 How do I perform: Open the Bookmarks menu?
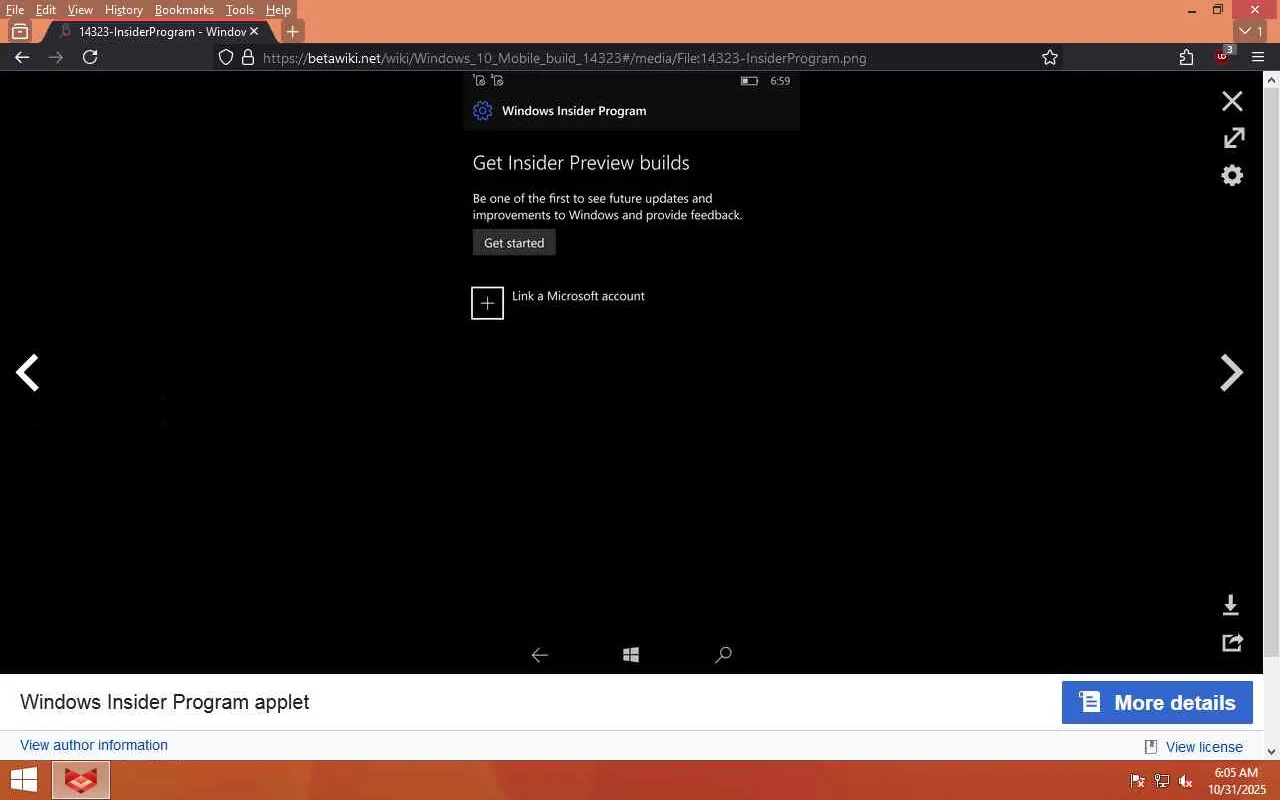click(184, 10)
